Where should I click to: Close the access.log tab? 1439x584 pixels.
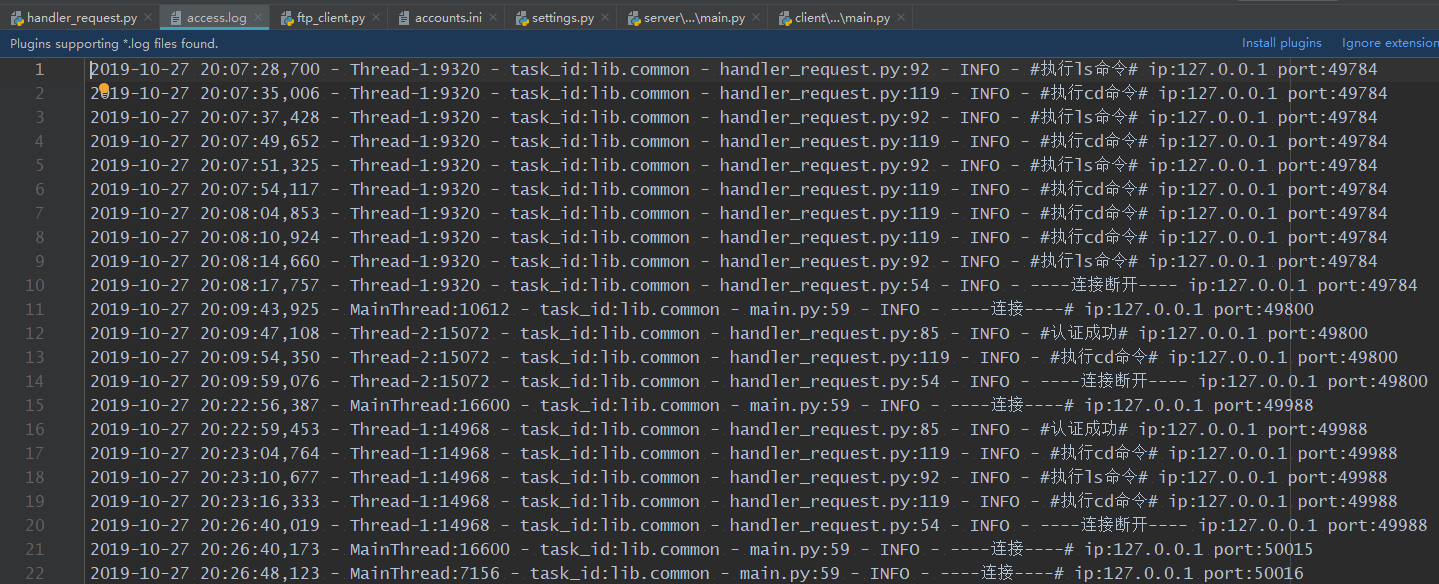click(257, 19)
